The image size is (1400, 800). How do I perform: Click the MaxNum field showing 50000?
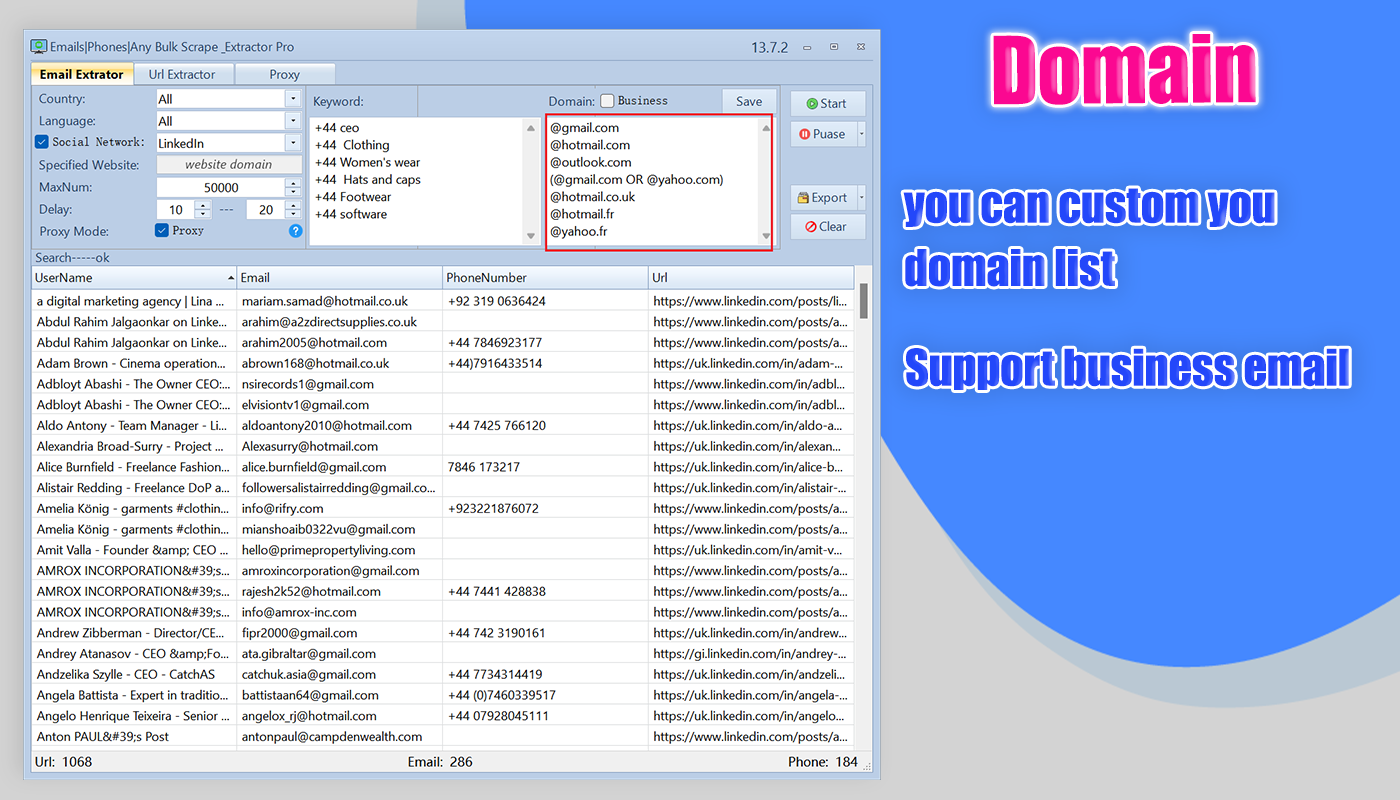coord(221,188)
